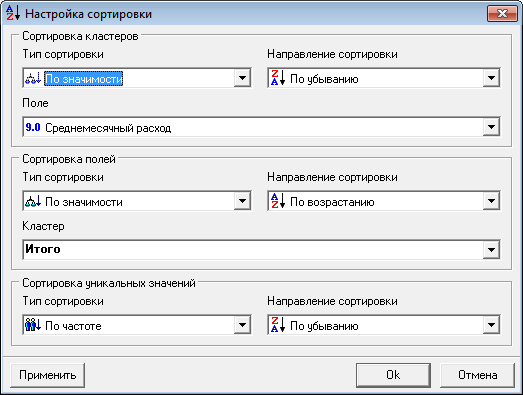
Task: Click the Z-A descending icon in cluster sort direction
Action: click(278, 78)
